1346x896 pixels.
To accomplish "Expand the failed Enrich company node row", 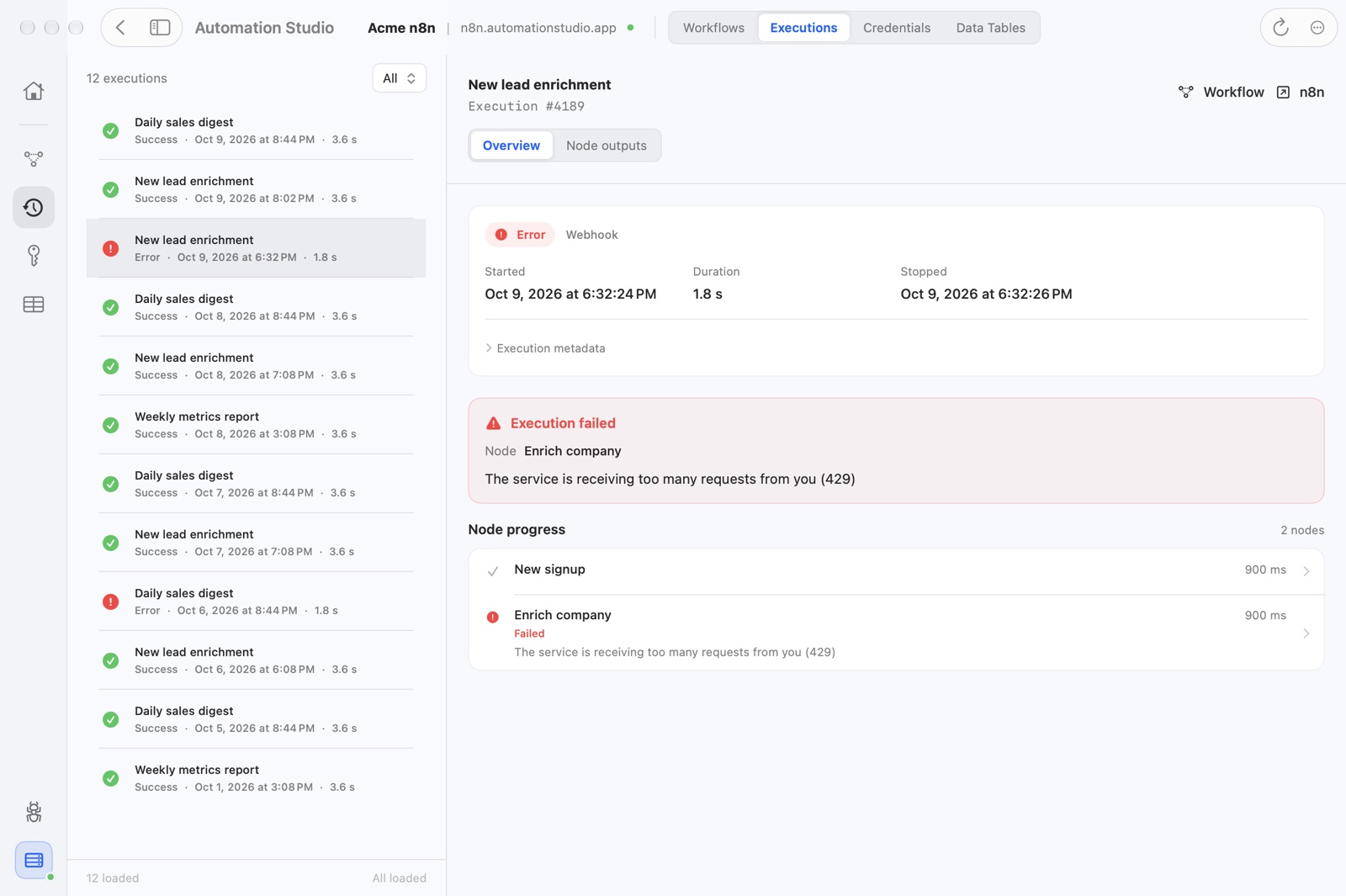I will [896, 633].
